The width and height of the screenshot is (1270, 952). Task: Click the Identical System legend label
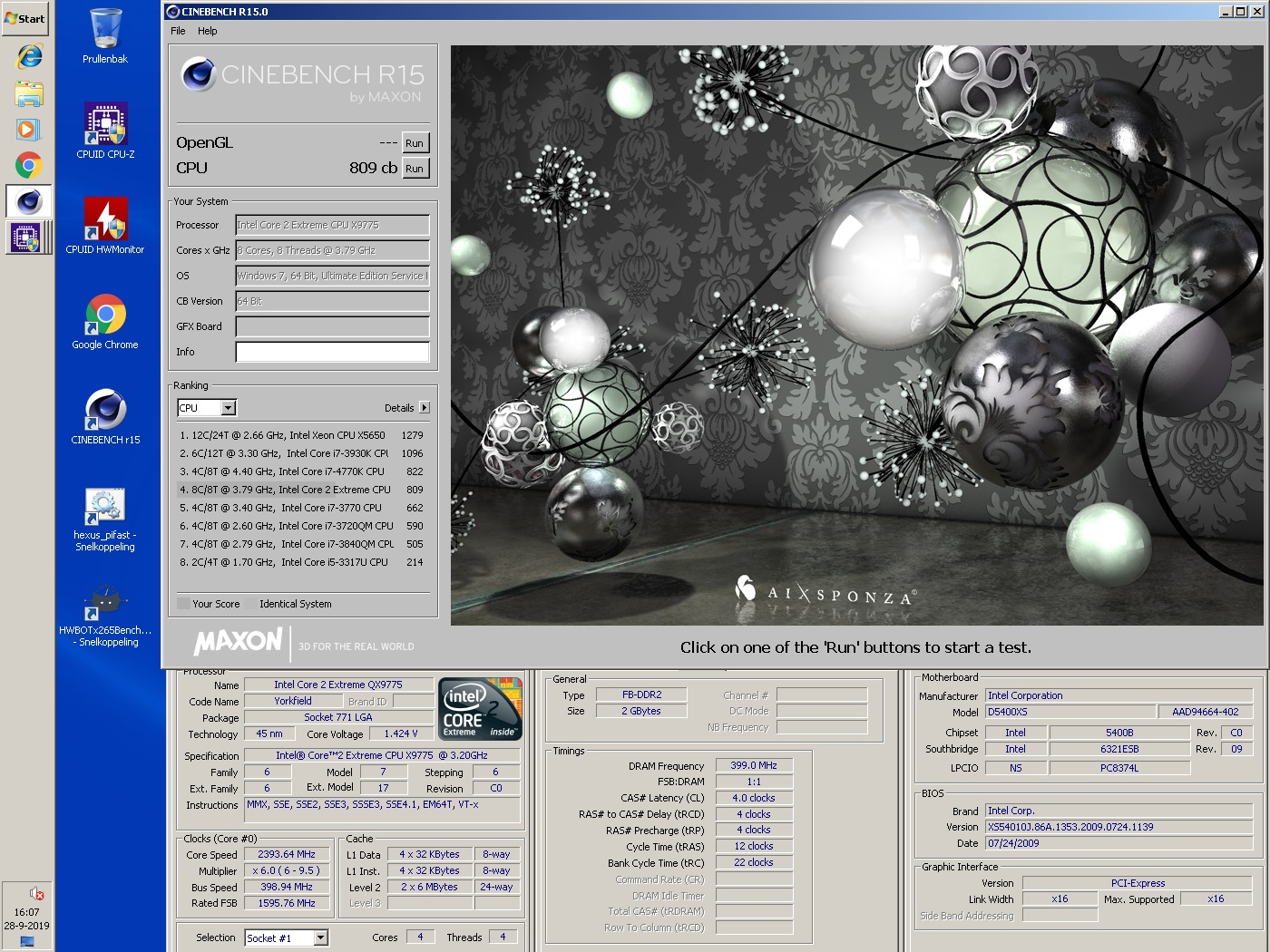tap(296, 604)
